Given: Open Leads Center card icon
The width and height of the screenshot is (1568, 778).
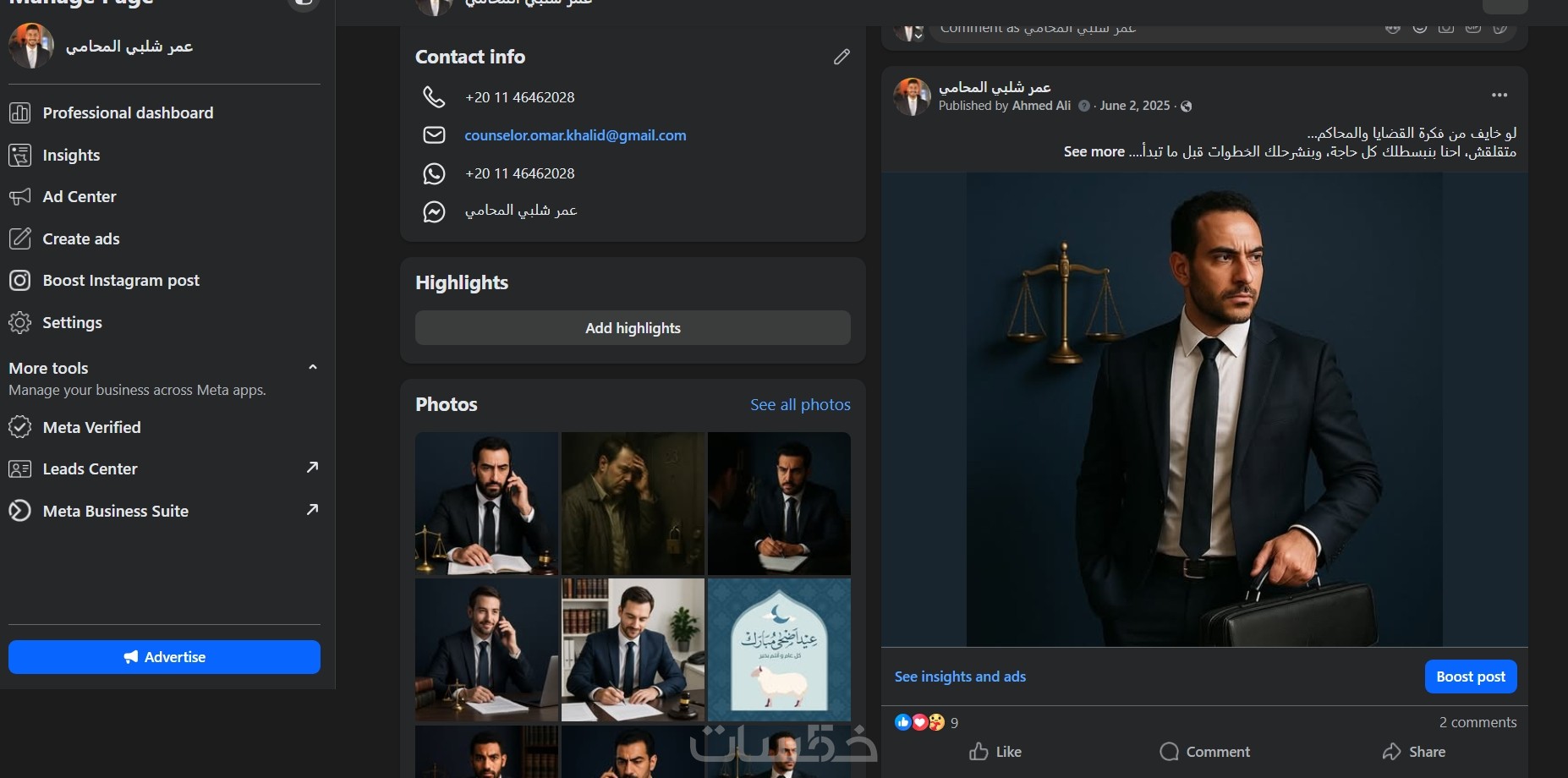Looking at the screenshot, I should click(20, 469).
